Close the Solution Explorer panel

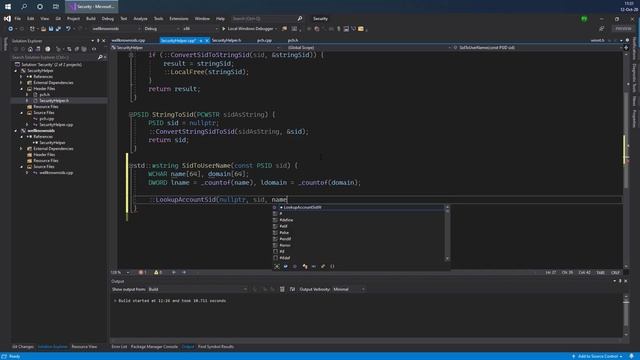point(104,41)
